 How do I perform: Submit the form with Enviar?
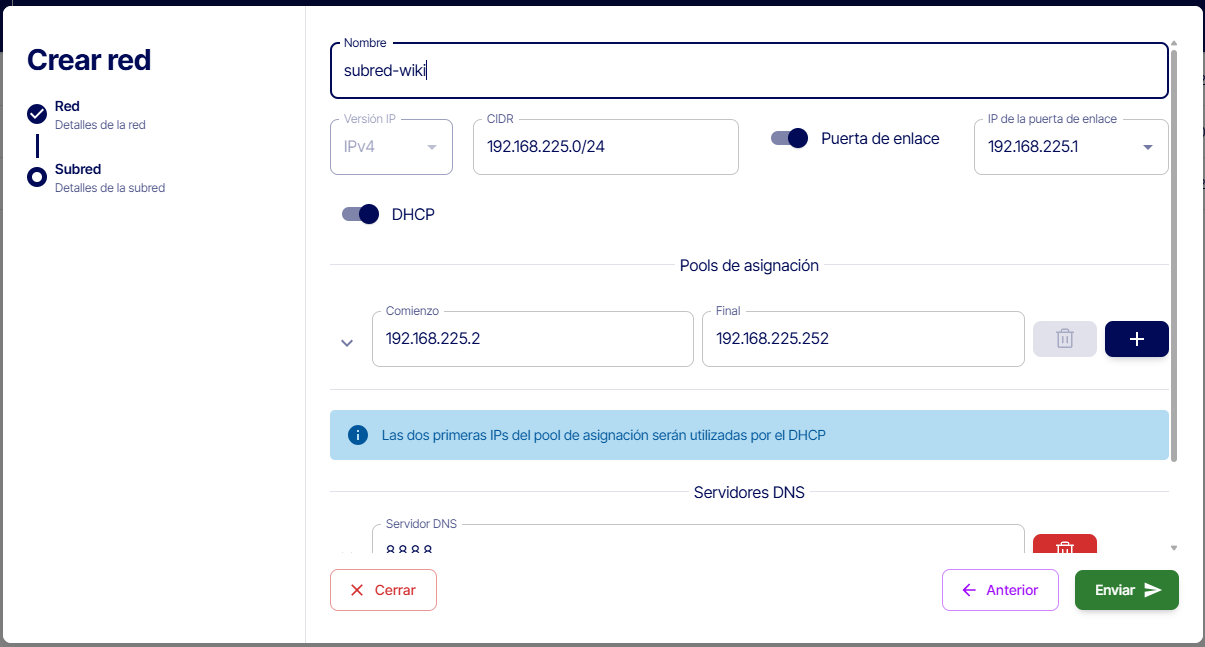click(1126, 590)
